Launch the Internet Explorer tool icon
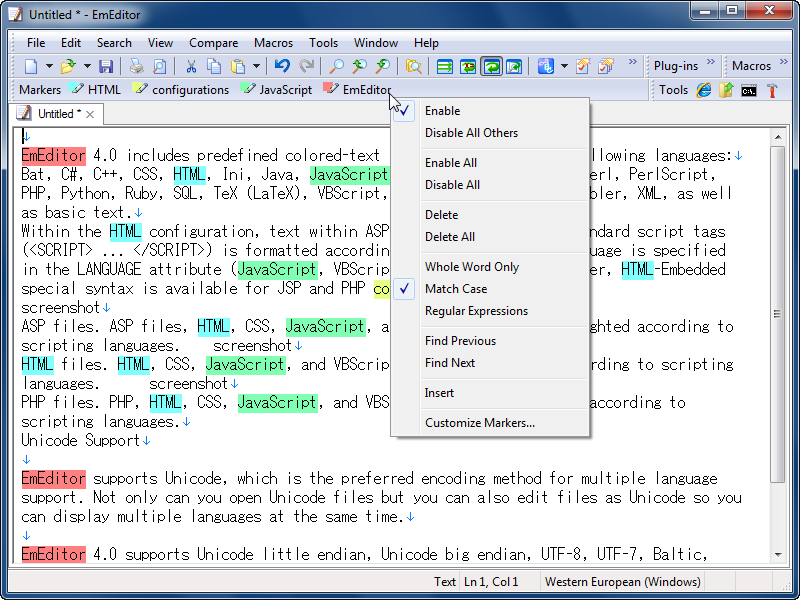800x600 pixels. (704, 90)
